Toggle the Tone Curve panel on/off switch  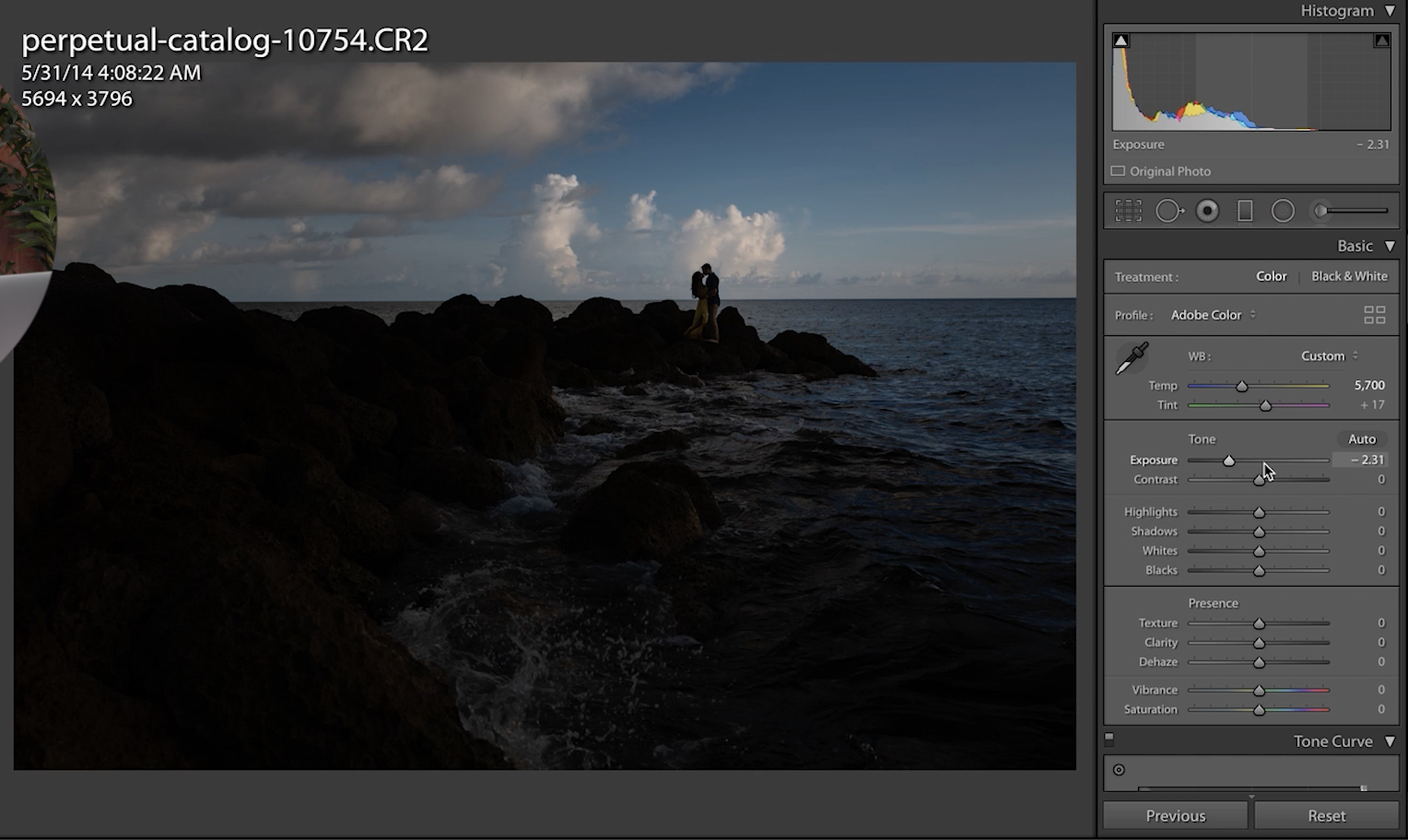point(1109,739)
